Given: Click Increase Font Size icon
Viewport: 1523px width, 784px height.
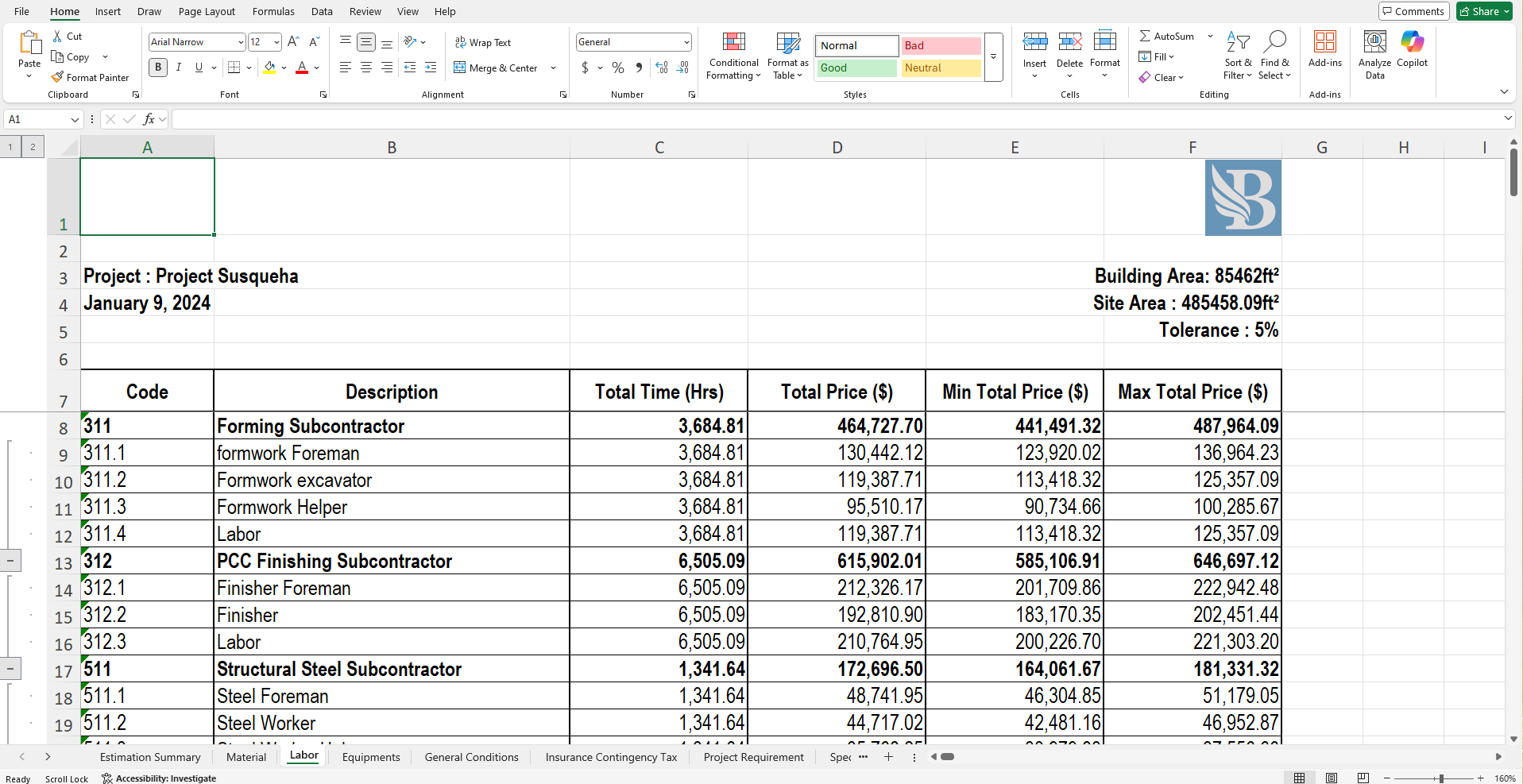Looking at the screenshot, I should [x=293, y=41].
